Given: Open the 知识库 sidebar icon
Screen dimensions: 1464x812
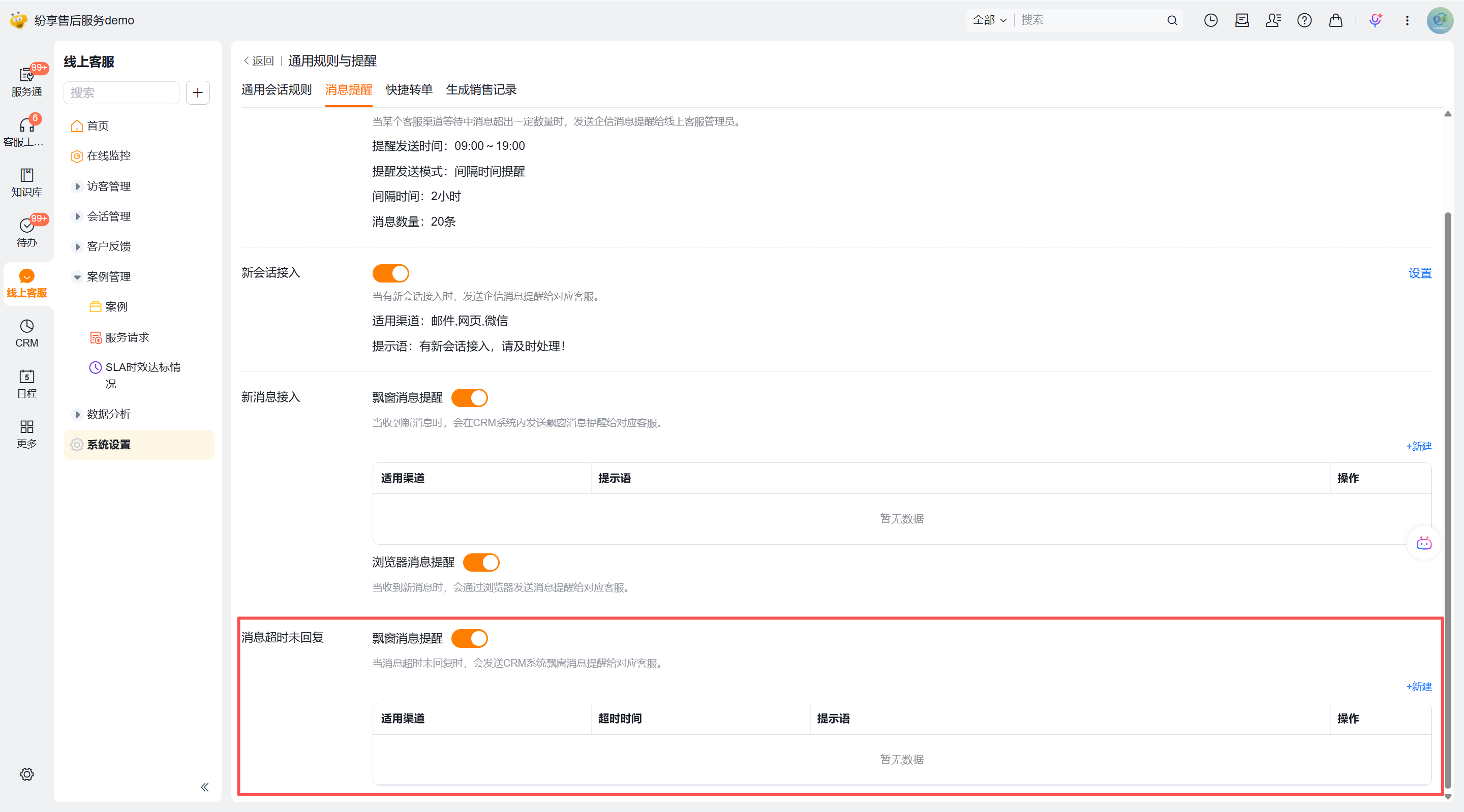Looking at the screenshot, I should [27, 182].
